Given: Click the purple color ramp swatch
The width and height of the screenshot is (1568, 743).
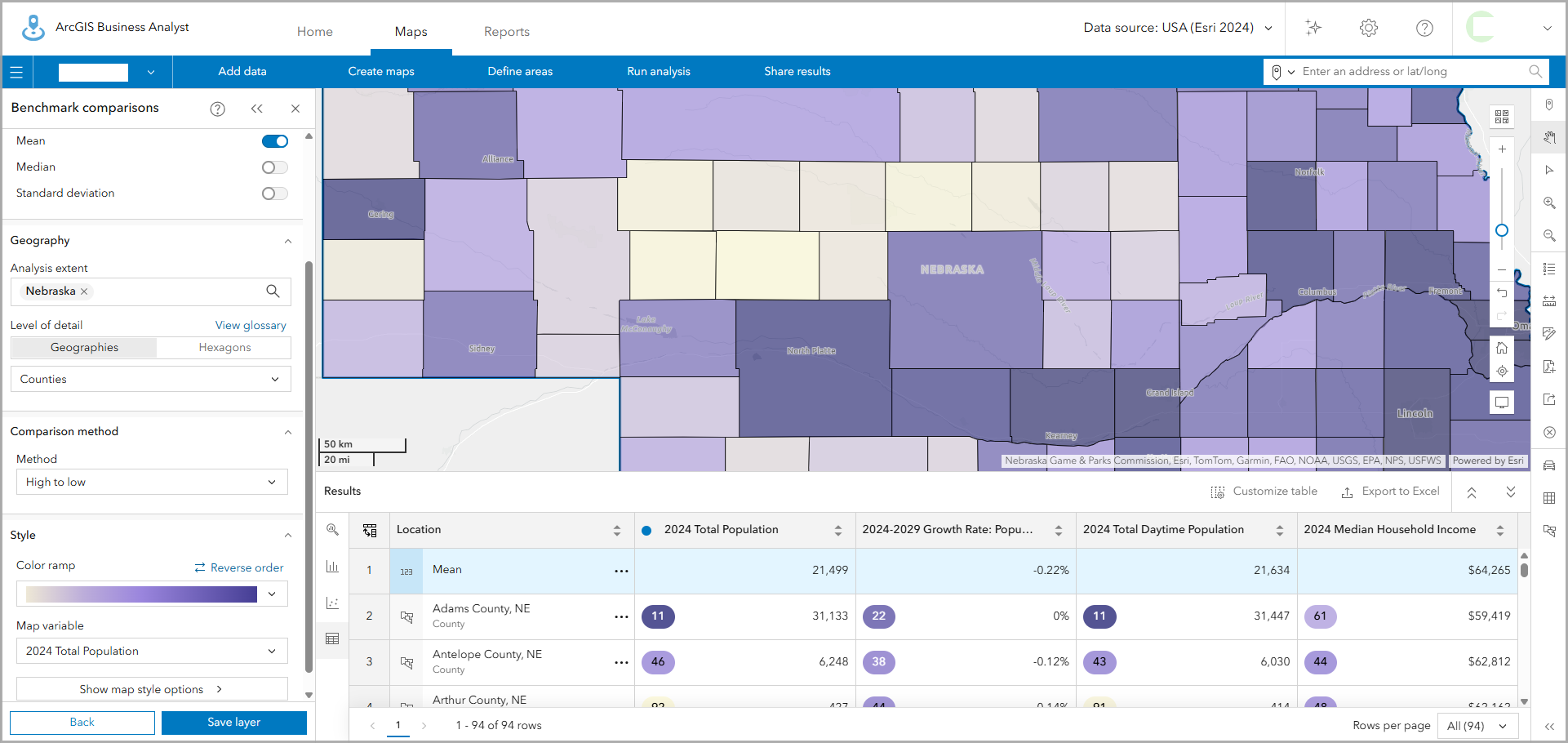Looking at the screenshot, I should (141, 594).
